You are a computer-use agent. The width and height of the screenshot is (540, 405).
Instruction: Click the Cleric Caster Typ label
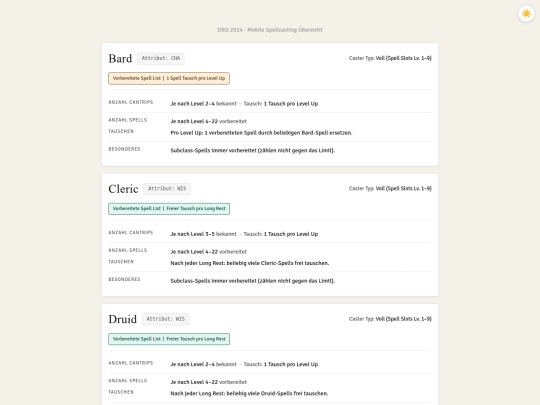[x=390, y=188]
